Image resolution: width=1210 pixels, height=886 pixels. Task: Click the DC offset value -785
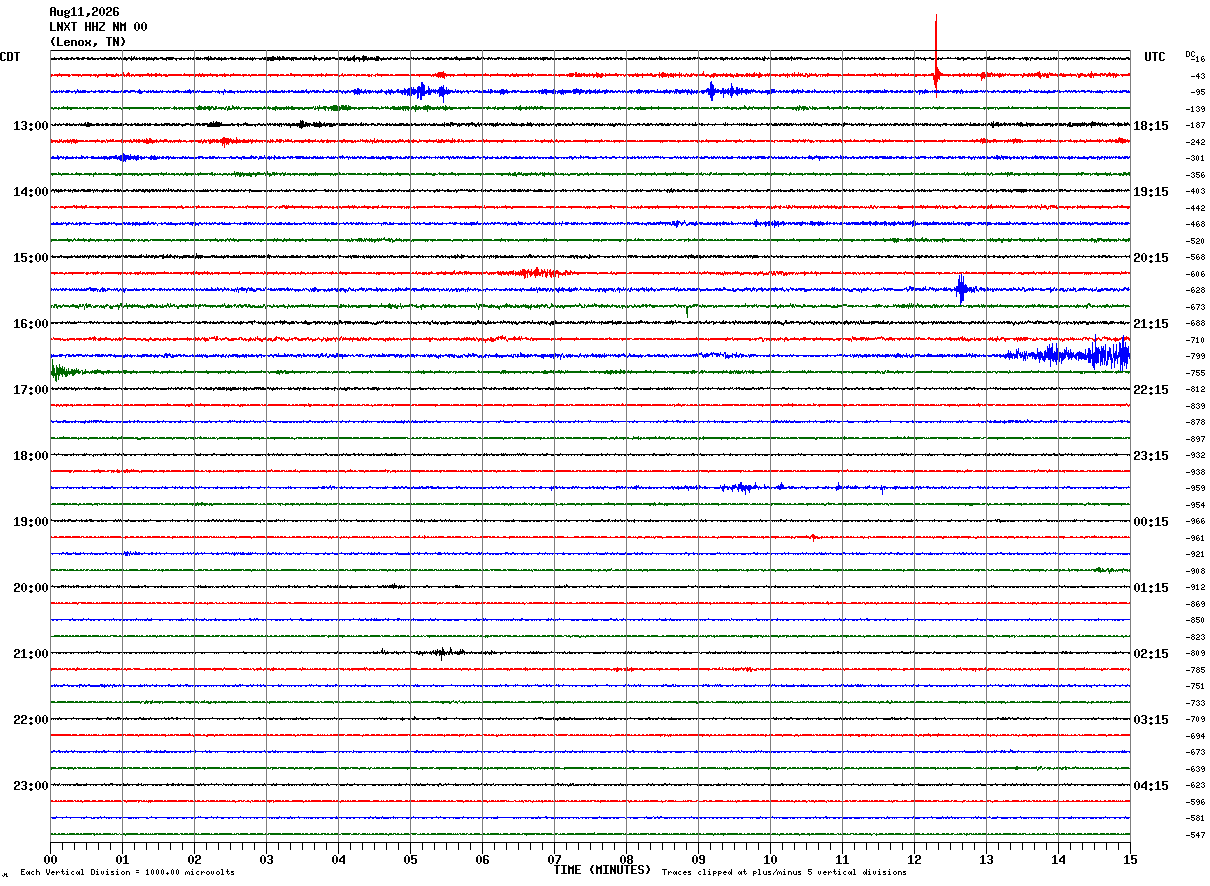(1195, 670)
